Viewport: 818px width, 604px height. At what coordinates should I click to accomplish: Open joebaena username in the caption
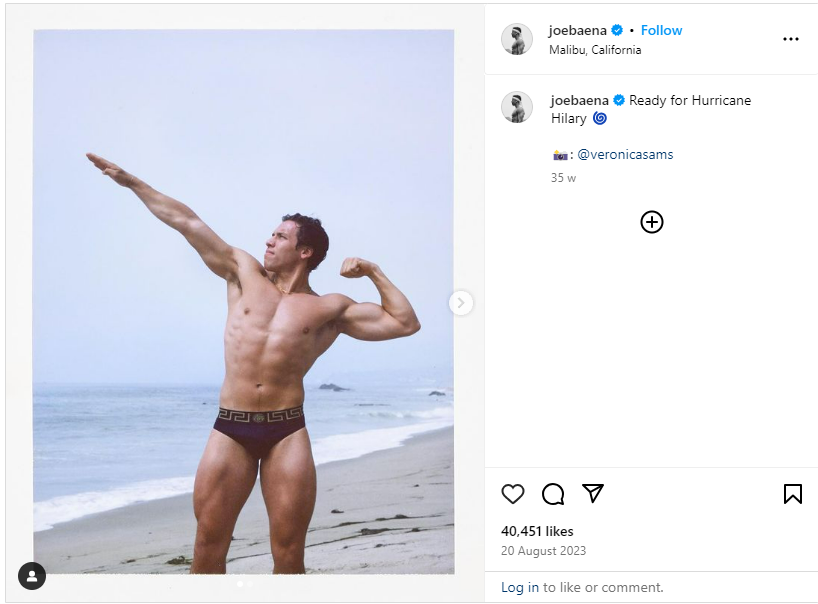tap(580, 100)
